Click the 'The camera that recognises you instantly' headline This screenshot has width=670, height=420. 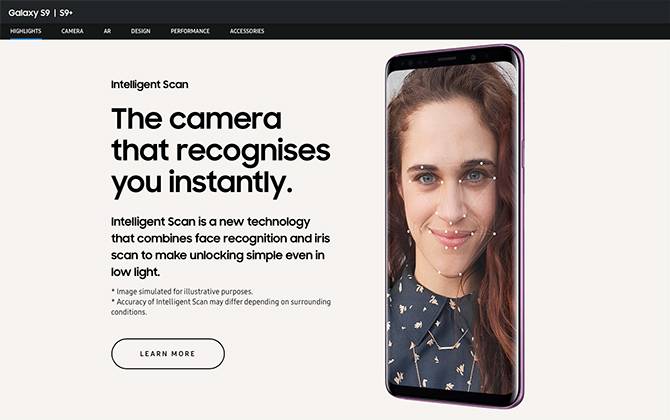(220, 152)
